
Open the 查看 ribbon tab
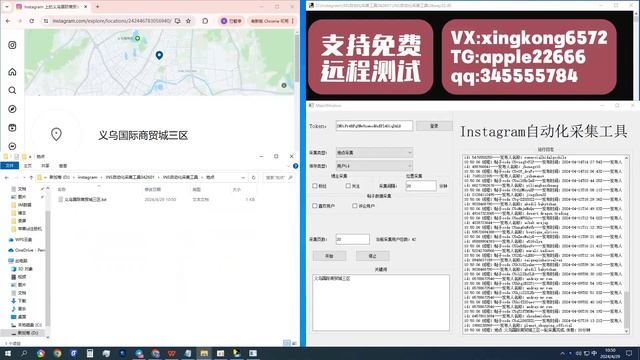(x=63, y=166)
